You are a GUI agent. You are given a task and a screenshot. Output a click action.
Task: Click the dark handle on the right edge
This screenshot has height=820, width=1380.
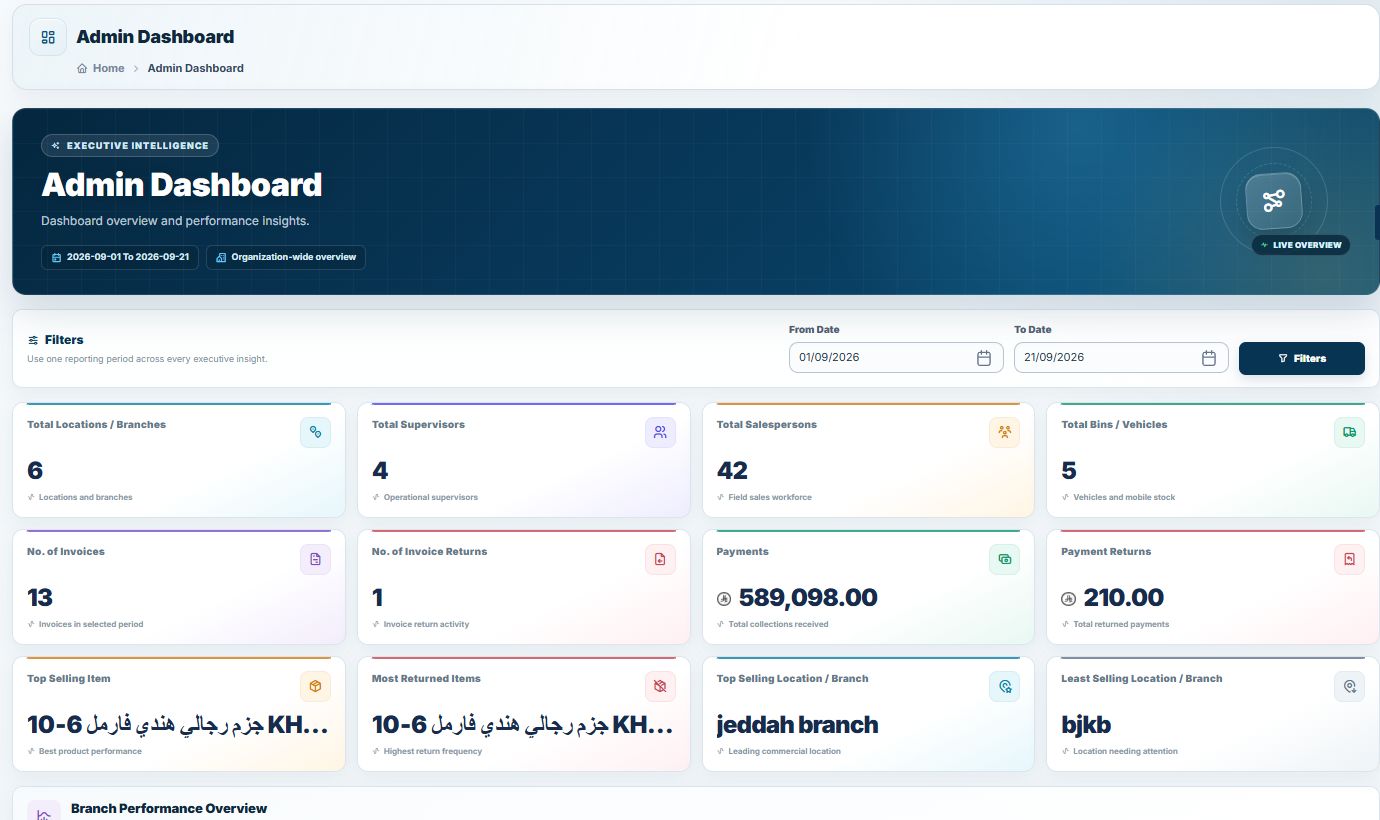(x=1377, y=222)
